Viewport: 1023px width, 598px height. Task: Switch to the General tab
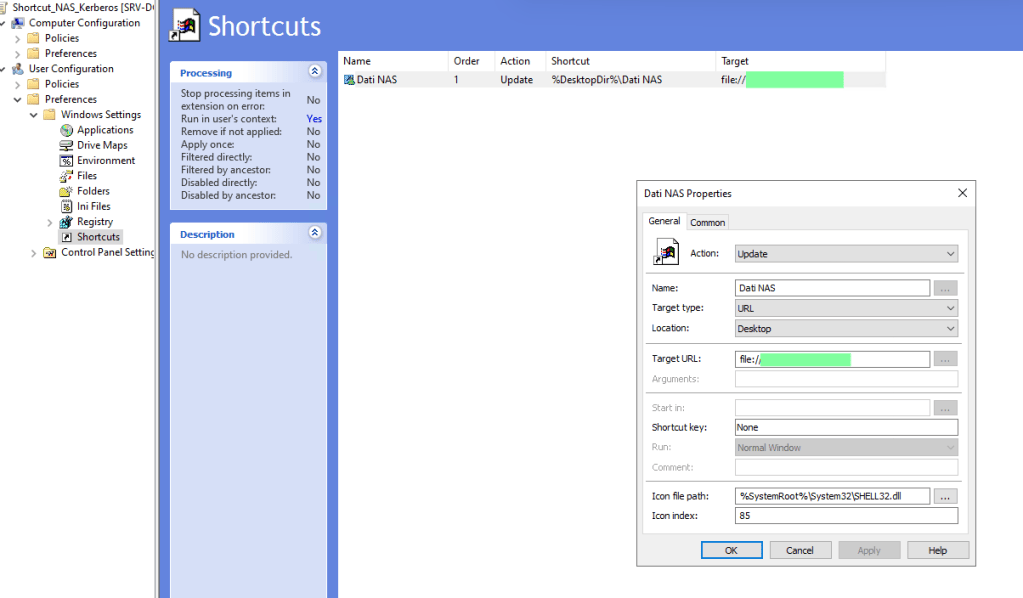664,221
